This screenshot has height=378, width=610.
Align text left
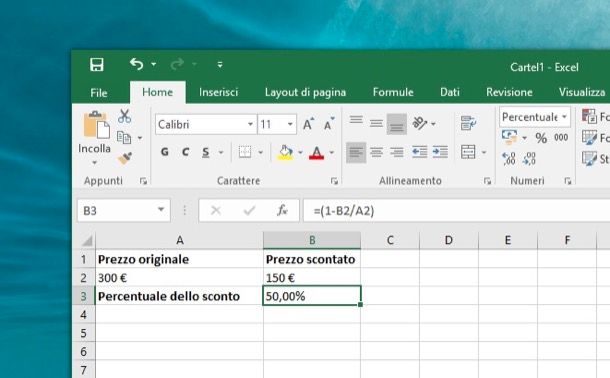[356, 152]
